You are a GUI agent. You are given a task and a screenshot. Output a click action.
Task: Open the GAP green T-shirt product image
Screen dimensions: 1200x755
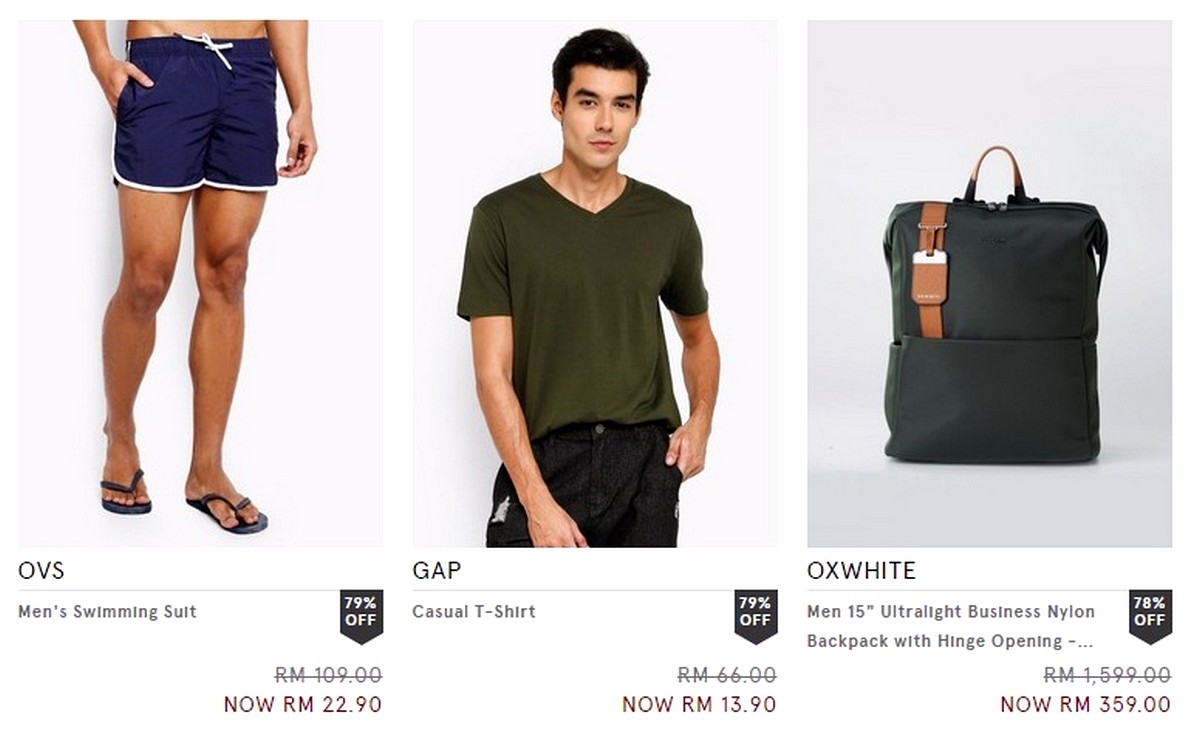click(594, 283)
